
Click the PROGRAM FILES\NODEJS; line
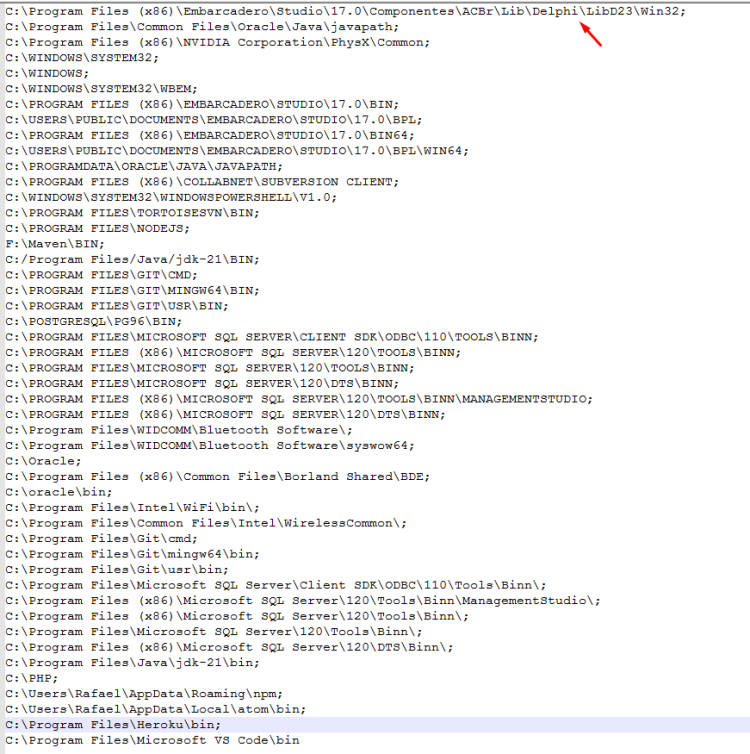tap(97, 228)
